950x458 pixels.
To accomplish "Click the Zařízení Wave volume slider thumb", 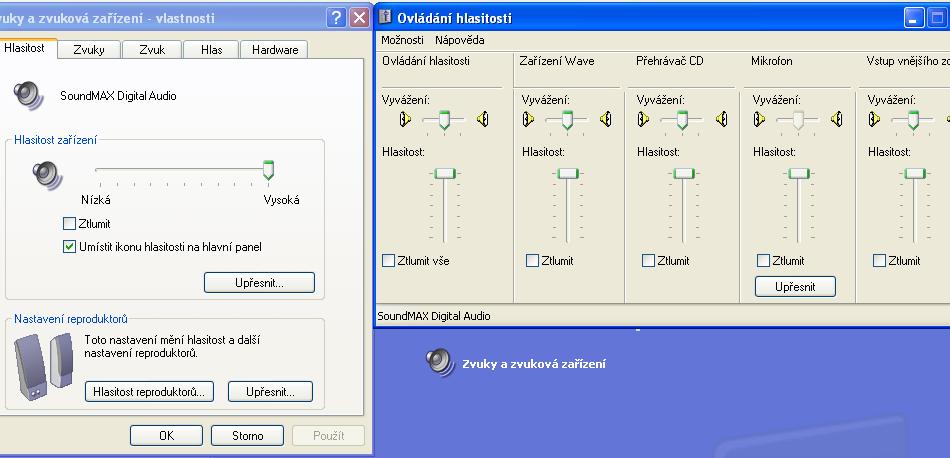I will [568, 174].
